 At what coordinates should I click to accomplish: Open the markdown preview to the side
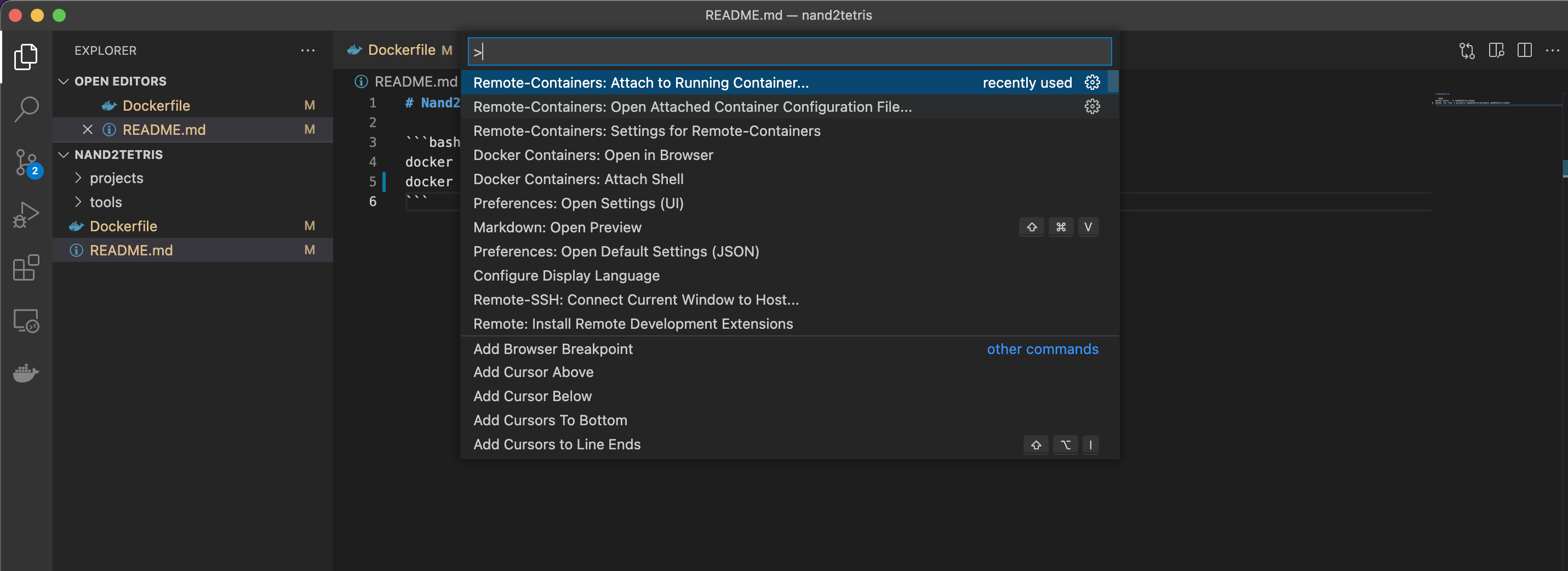1496,50
